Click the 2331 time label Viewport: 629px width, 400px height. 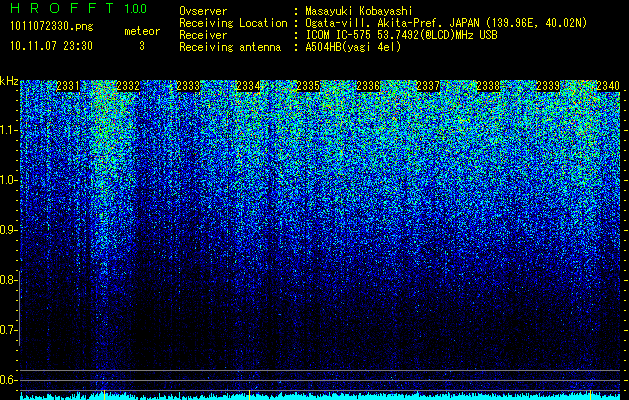pyautogui.click(x=68, y=86)
